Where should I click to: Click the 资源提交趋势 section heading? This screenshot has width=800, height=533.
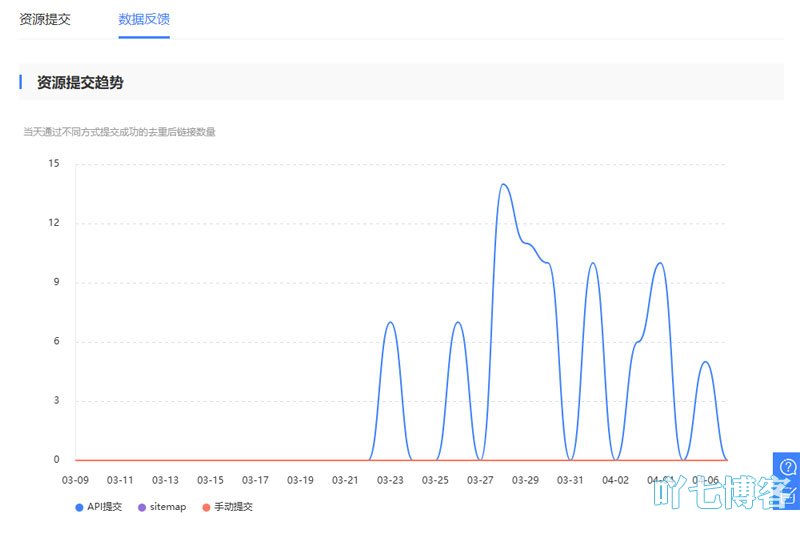click(80, 83)
